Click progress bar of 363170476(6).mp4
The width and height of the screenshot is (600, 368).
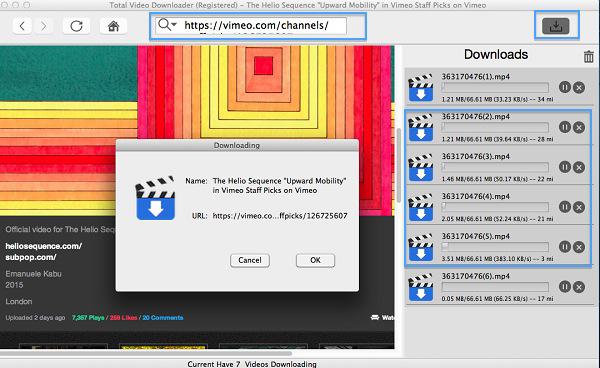click(x=495, y=287)
